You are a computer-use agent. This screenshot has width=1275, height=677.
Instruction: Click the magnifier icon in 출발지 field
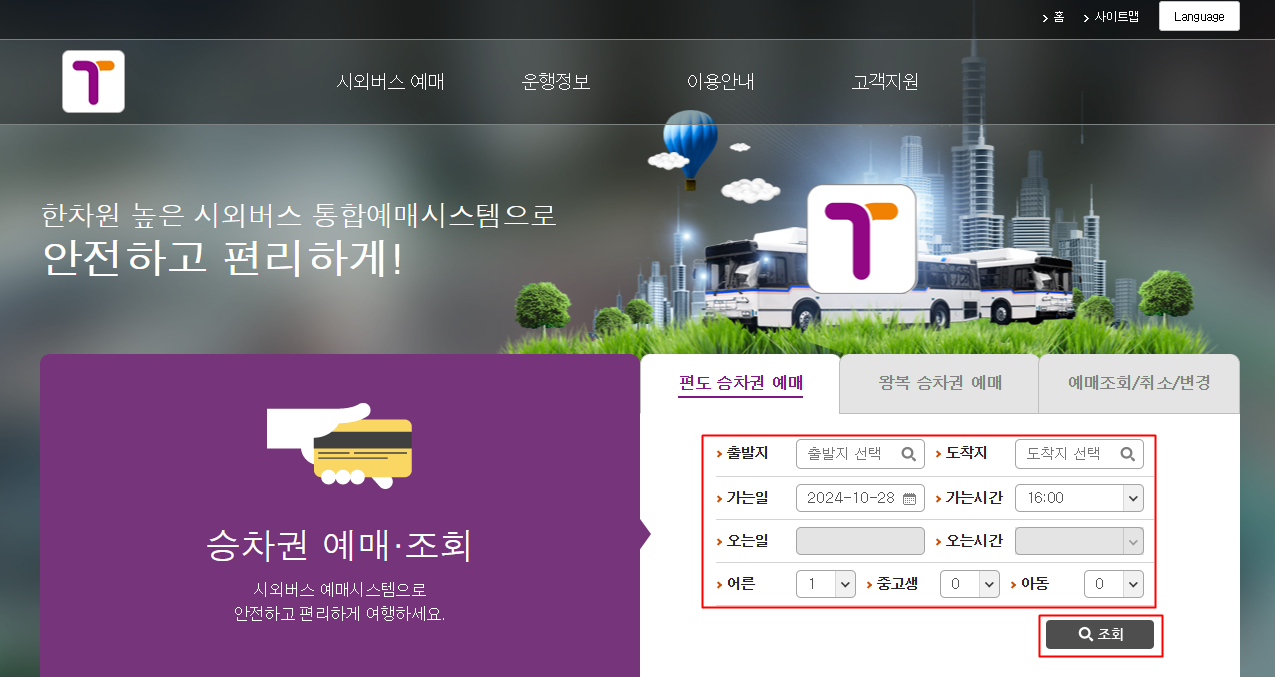[x=908, y=454]
